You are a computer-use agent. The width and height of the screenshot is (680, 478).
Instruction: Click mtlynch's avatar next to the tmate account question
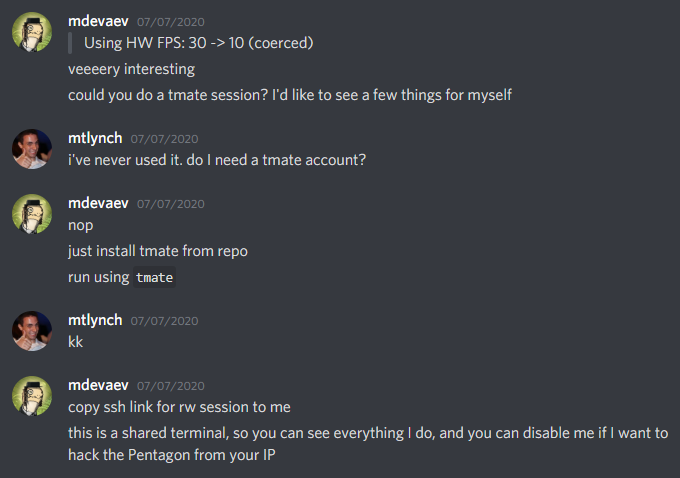point(32,148)
